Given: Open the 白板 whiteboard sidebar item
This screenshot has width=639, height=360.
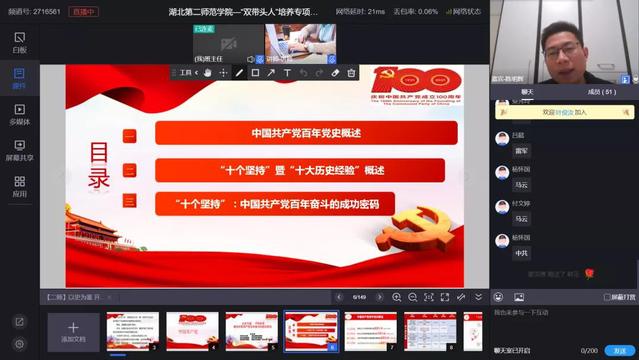Looking at the screenshot, I should [x=20, y=43].
